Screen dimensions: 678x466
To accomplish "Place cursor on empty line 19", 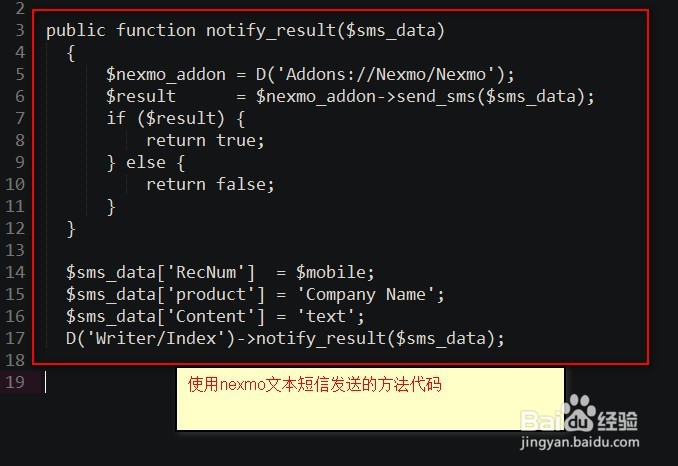I will (200, 382).
